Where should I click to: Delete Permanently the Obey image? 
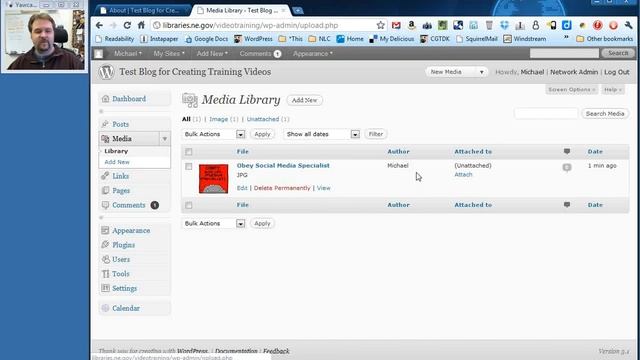(x=282, y=188)
